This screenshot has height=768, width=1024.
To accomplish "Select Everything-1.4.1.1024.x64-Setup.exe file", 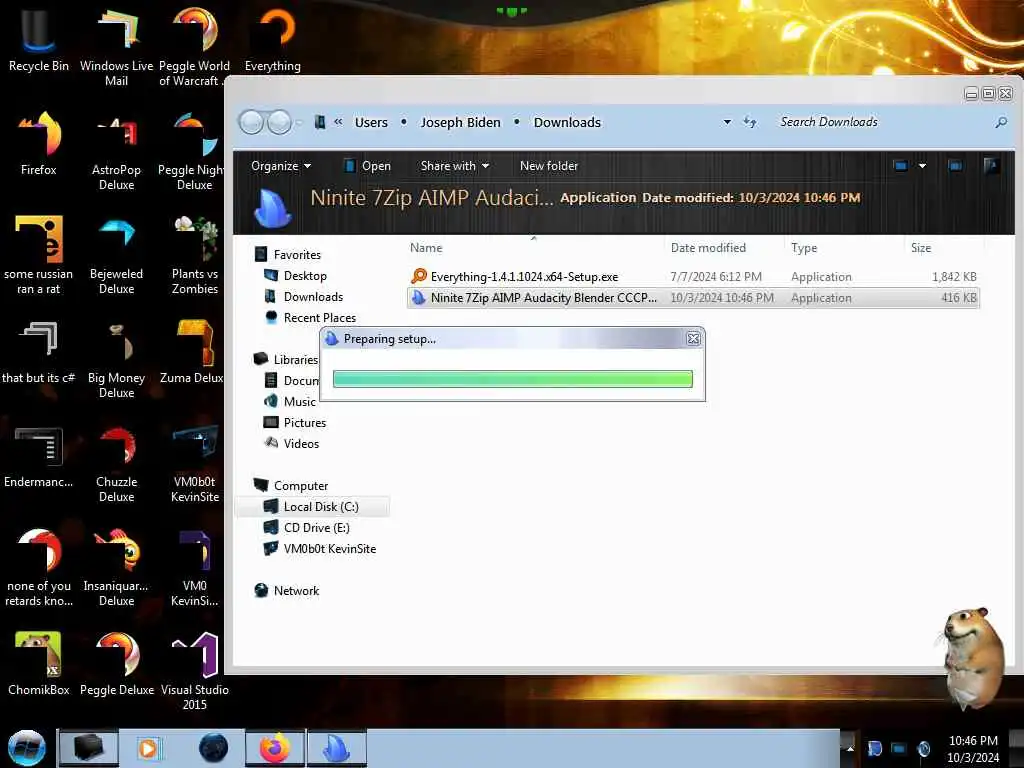I will coord(693,277).
